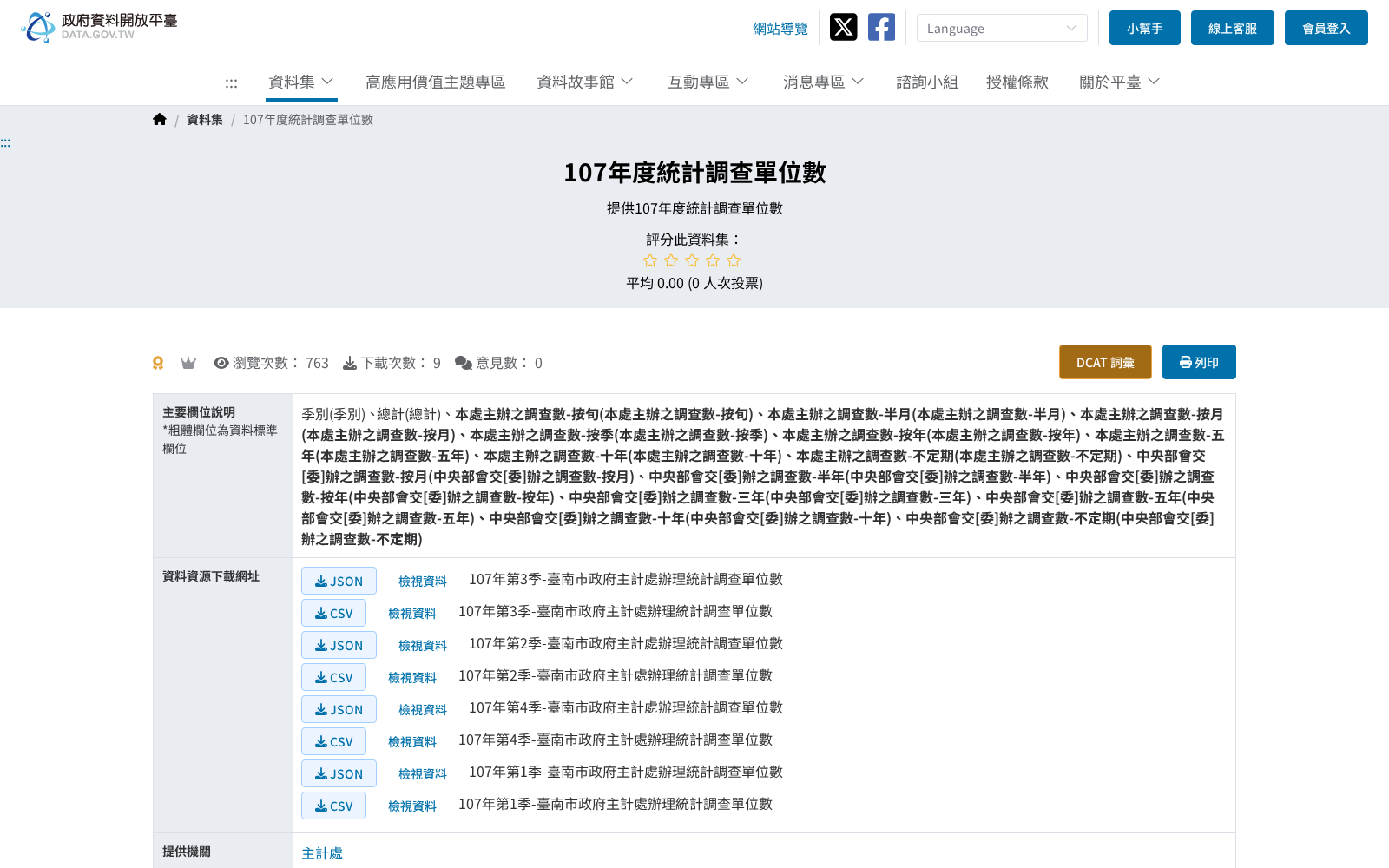The image size is (1389, 868).
Task: Click 檢視資料 for 107年第2季 CSV row
Action: [x=412, y=678]
